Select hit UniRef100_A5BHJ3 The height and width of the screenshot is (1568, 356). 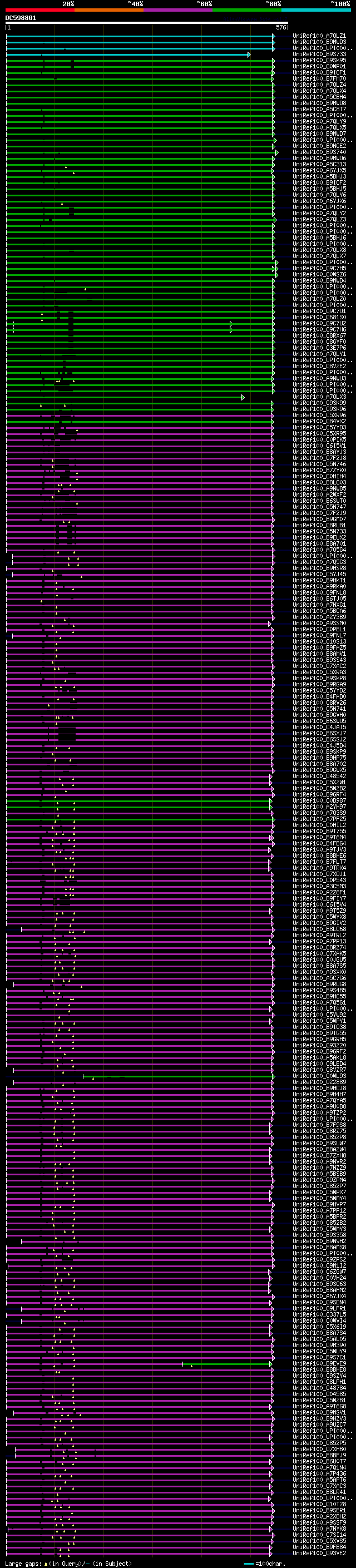coord(319,176)
